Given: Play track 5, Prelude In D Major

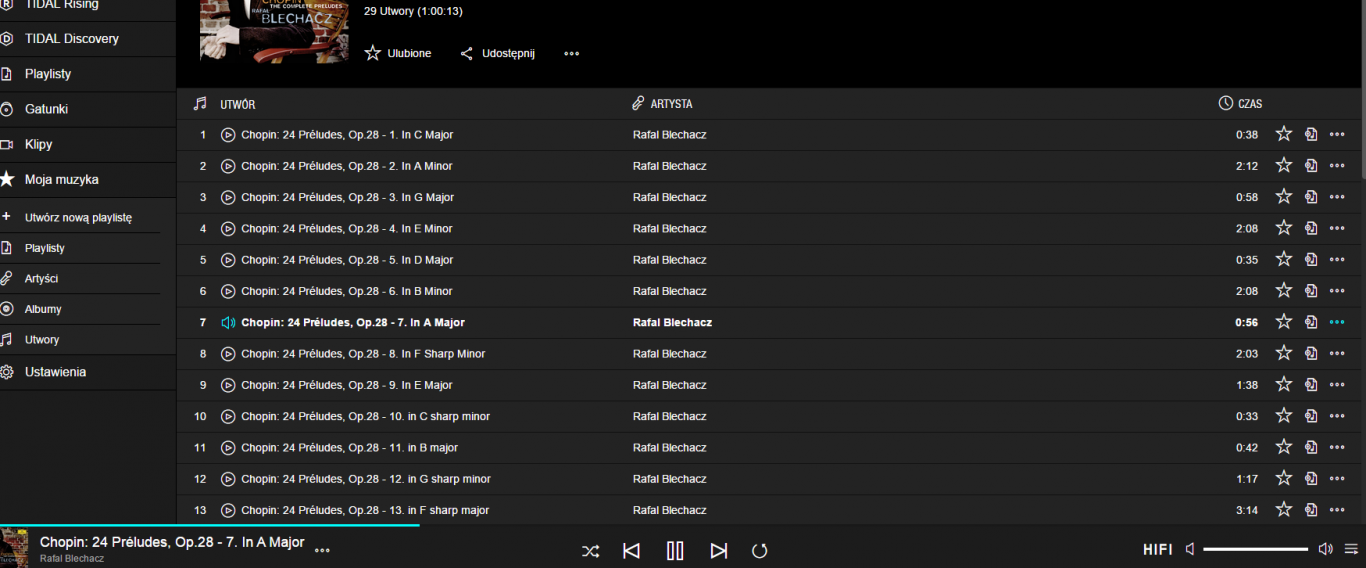Looking at the screenshot, I should pos(228,260).
